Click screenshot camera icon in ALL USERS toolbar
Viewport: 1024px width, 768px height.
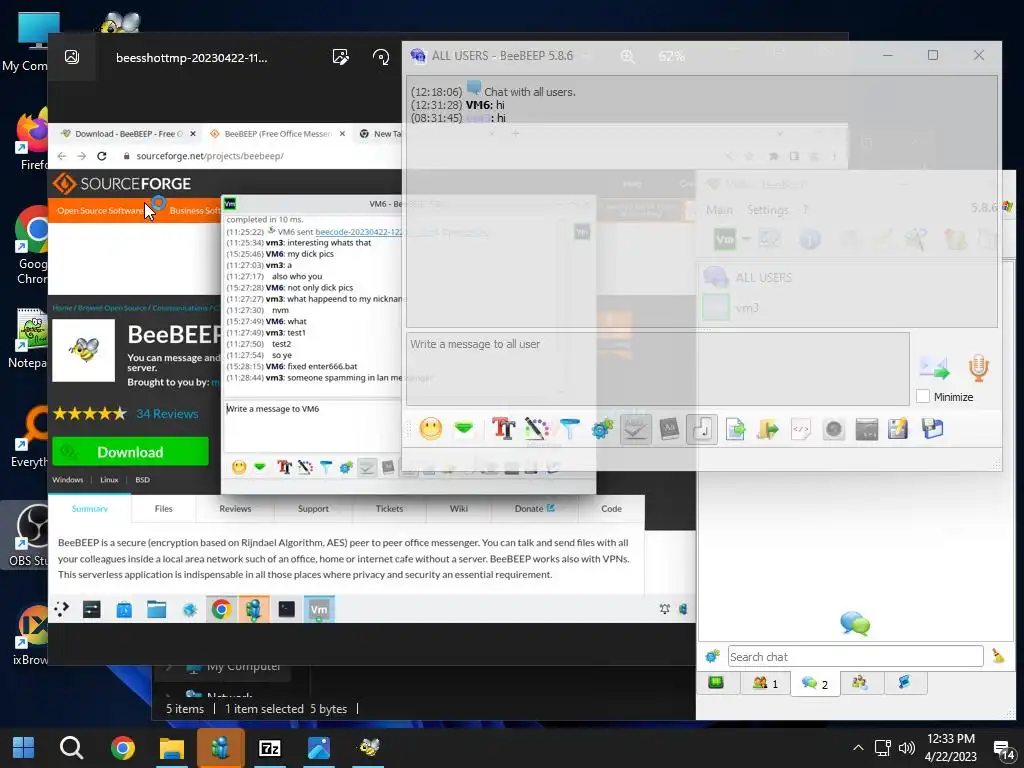(834, 429)
